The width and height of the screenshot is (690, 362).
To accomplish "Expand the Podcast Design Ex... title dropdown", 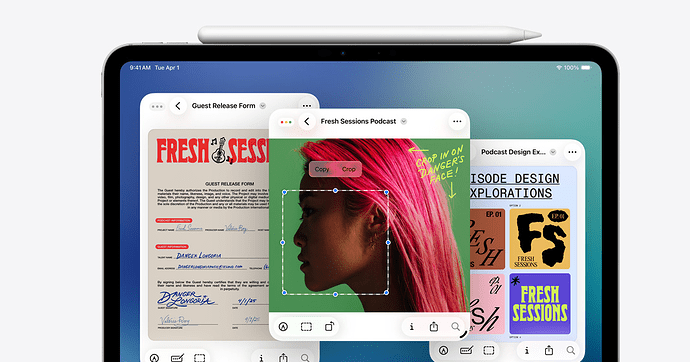I will 553,152.
